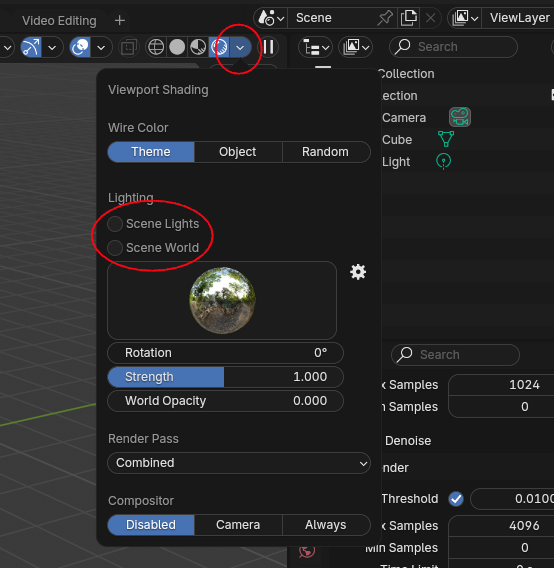Open gizmo options dropdown arrow
554x568 pixels.
[52, 47]
